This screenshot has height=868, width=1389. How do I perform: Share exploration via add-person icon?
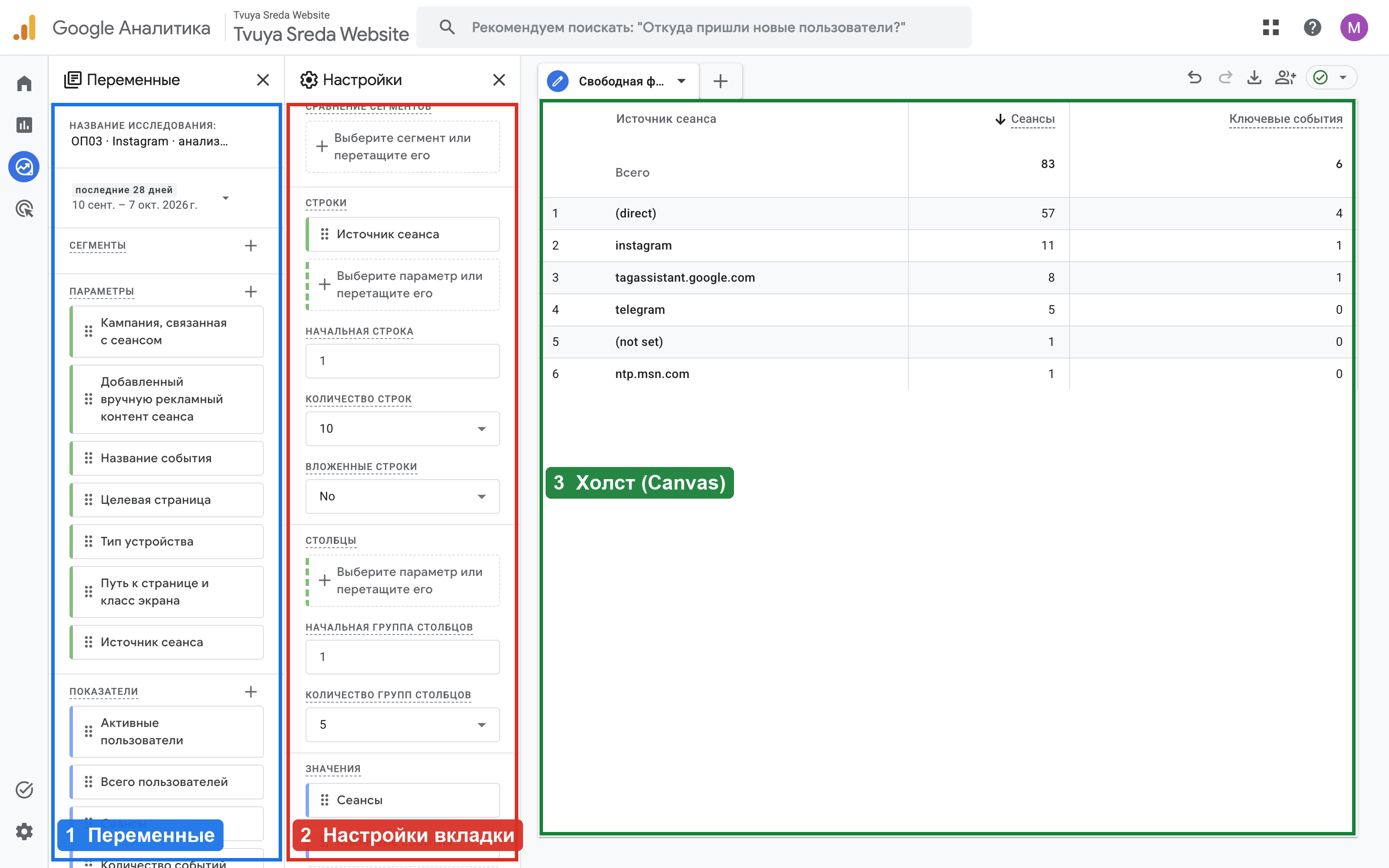(1286, 78)
